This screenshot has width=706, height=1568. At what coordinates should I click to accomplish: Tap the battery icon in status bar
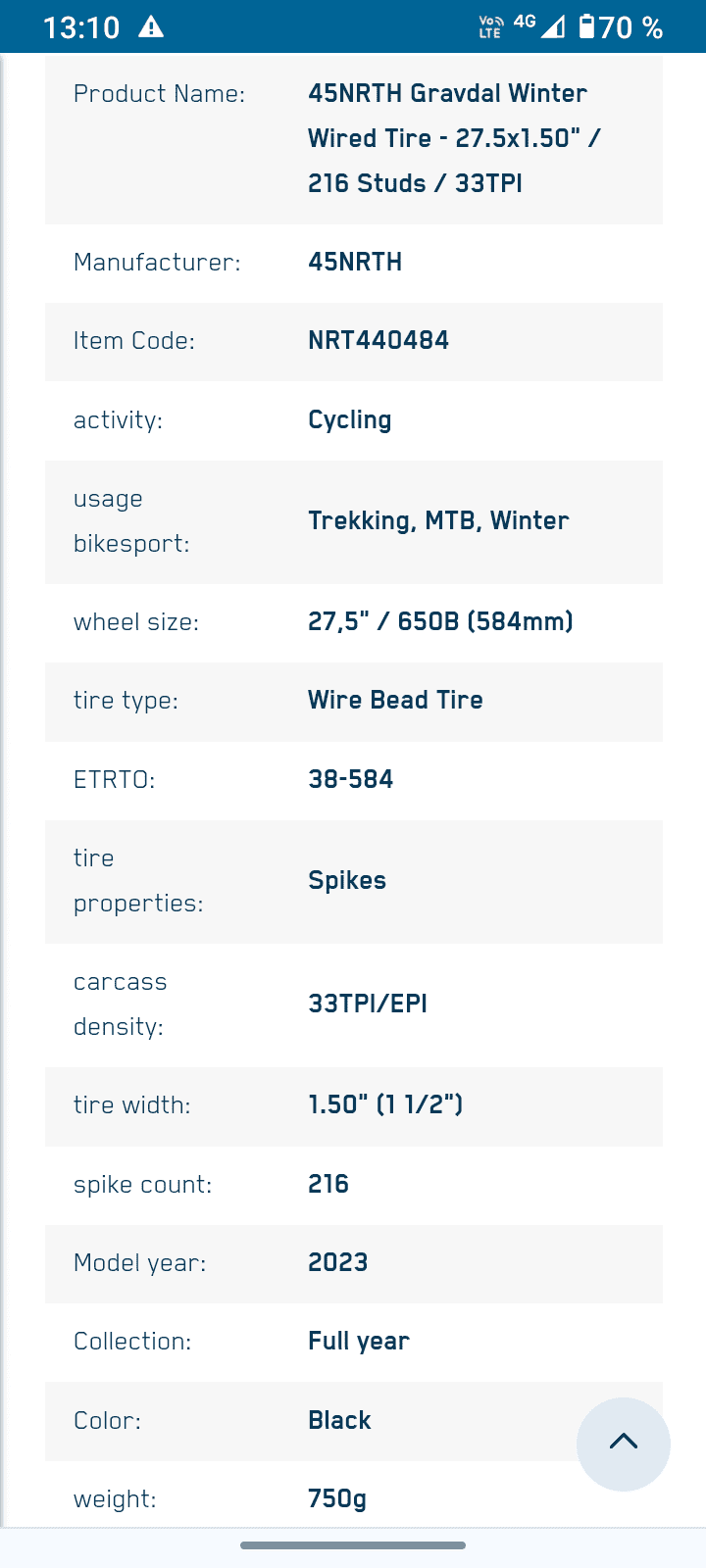click(586, 26)
